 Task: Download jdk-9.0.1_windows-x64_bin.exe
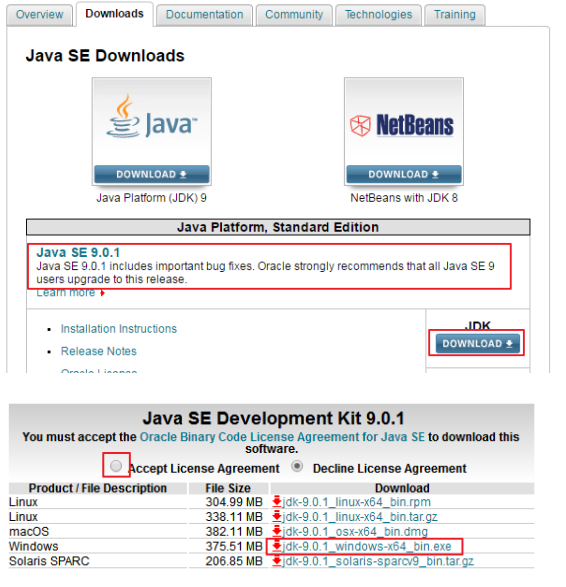367,547
